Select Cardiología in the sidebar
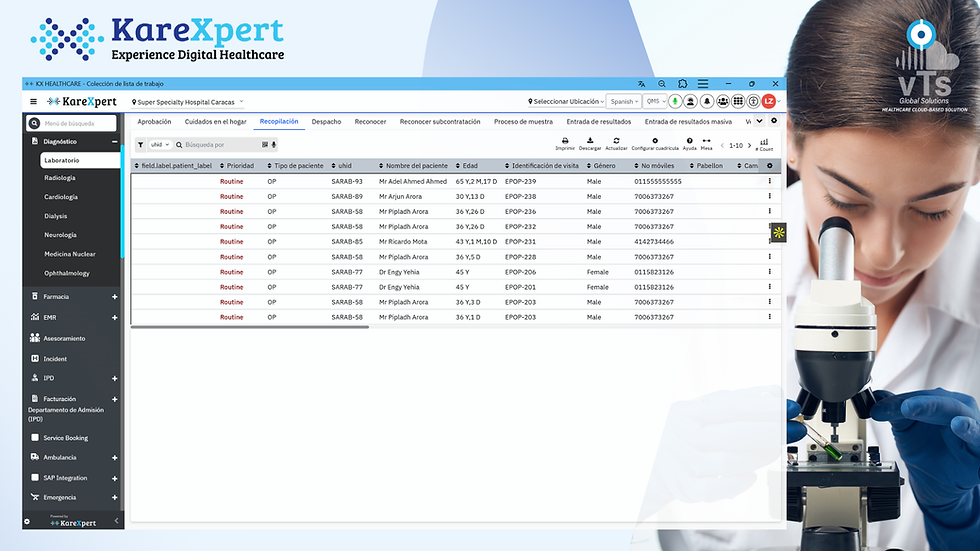 (61, 197)
